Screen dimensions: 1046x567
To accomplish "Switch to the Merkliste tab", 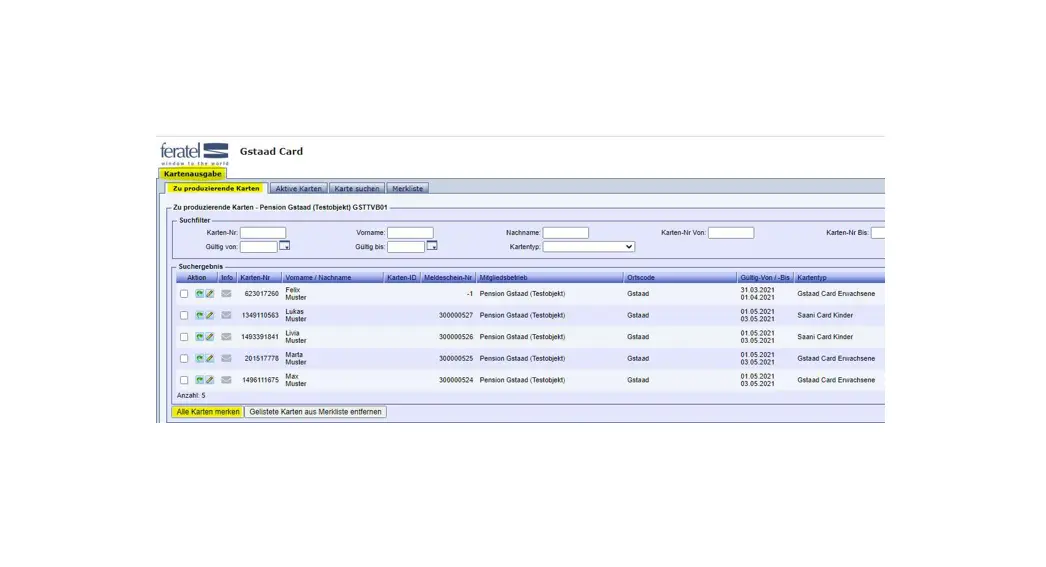I will coord(408,189).
